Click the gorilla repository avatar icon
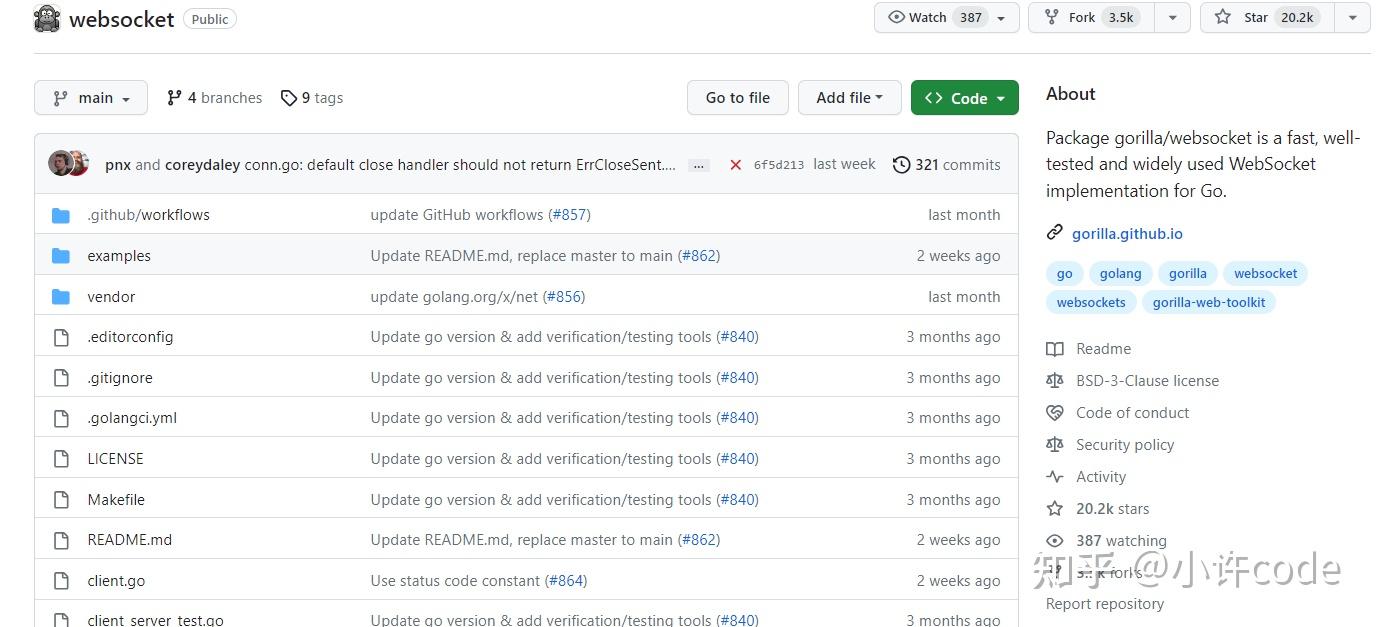 click(46, 18)
